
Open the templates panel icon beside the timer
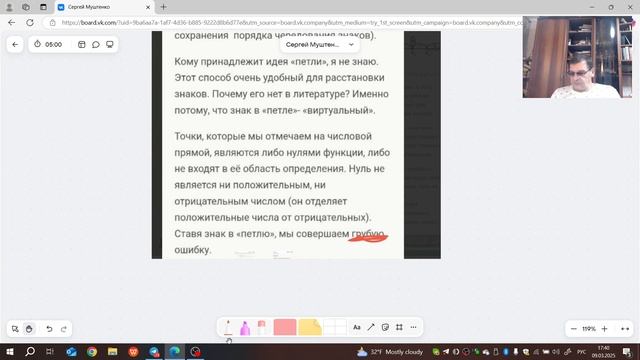pyautogui.click(x=82, y=44)
